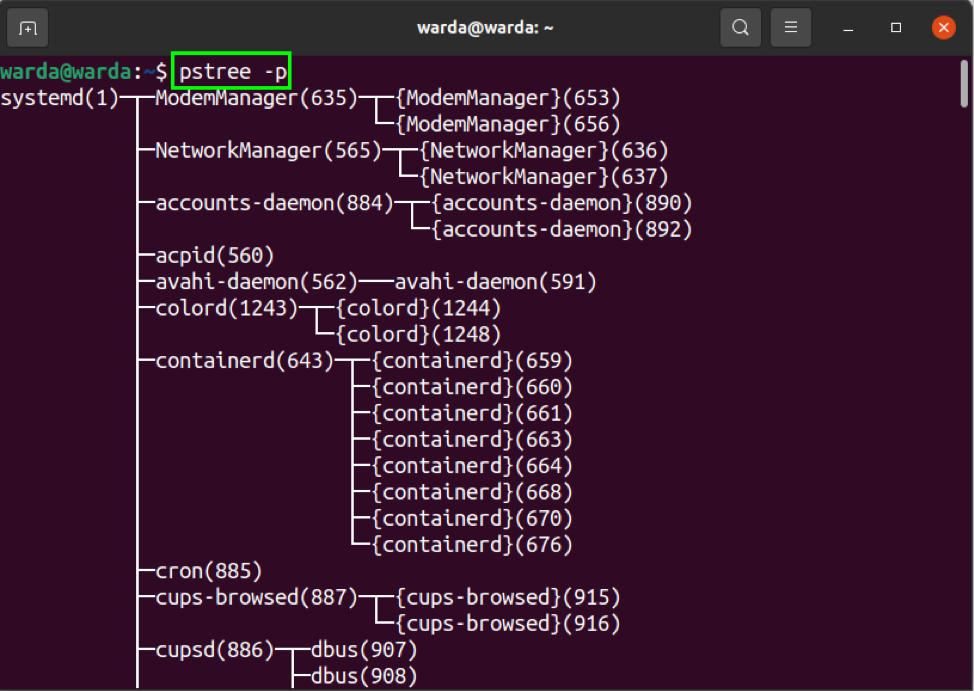Click {containerd}(664) thread entry
The width and height of the screenshot is (974, 691).
[x=472, y=466]
